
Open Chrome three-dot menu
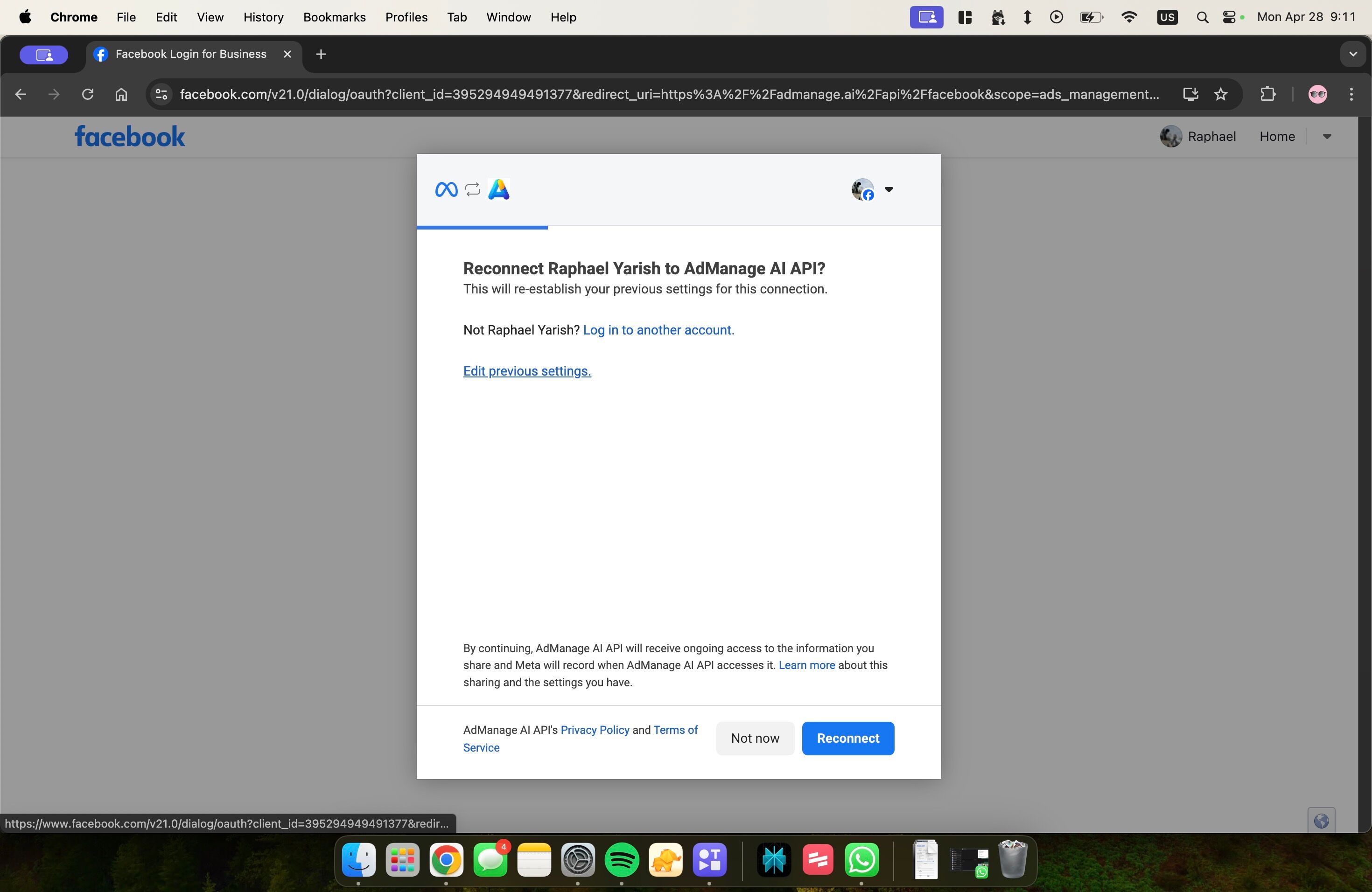(x=1351, y=94)
